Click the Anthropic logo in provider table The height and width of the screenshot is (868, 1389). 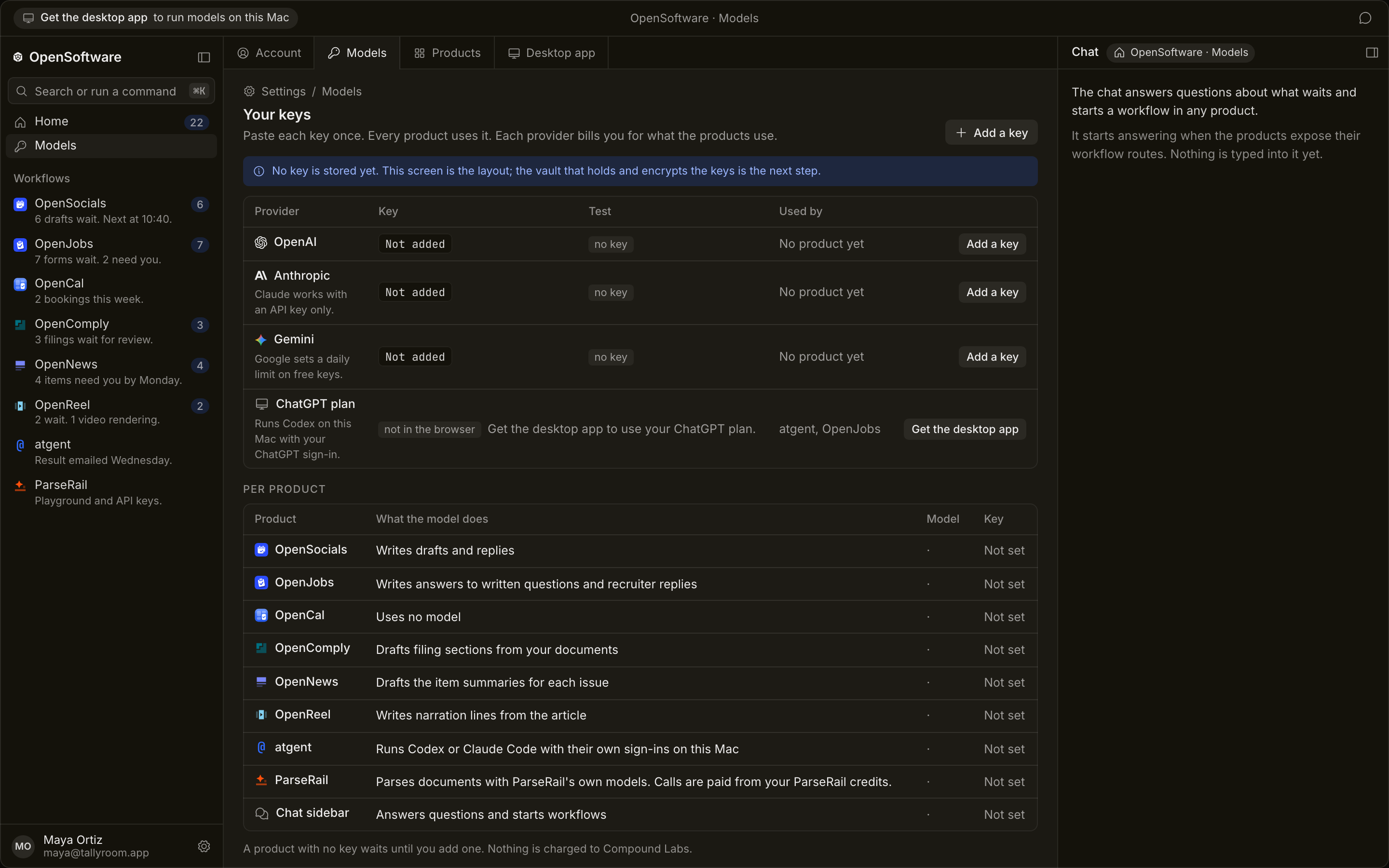261,275
